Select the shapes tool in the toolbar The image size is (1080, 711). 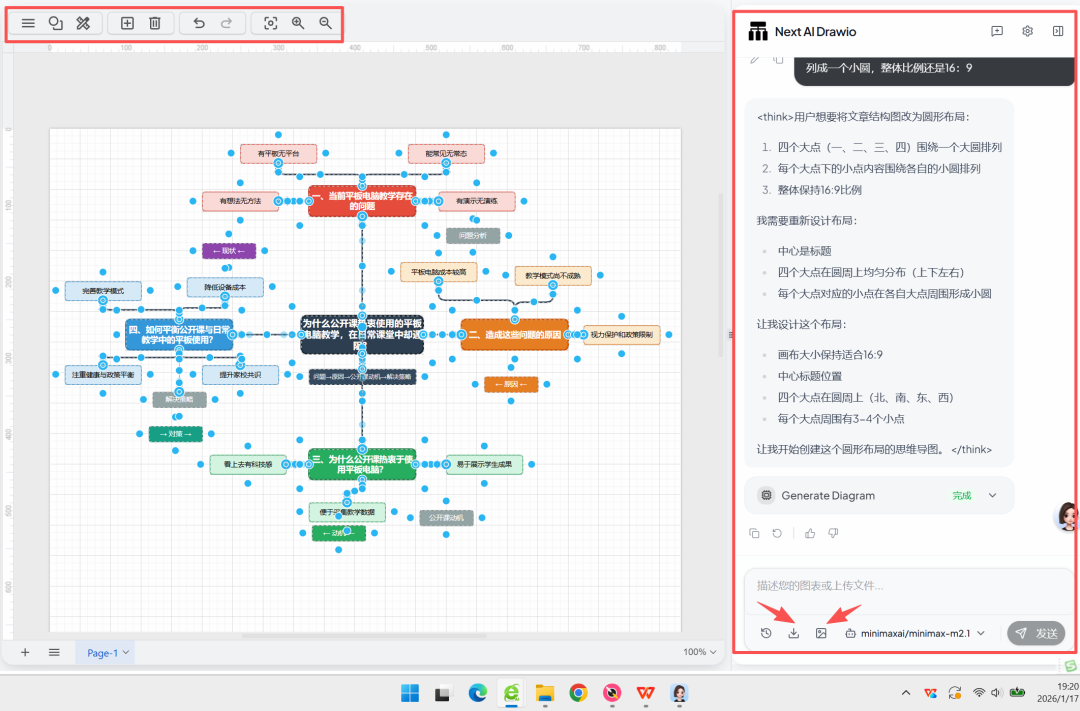(x=55, y=23)
